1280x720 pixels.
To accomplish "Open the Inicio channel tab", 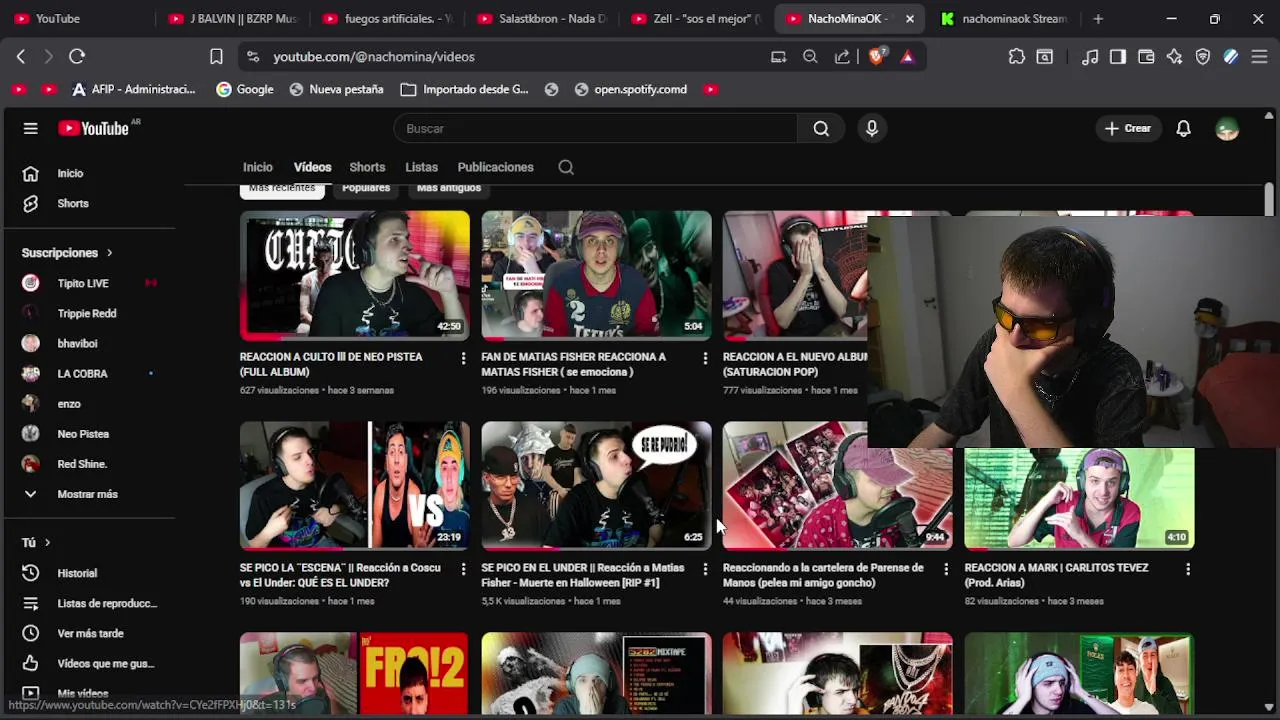I will point(257,167).
